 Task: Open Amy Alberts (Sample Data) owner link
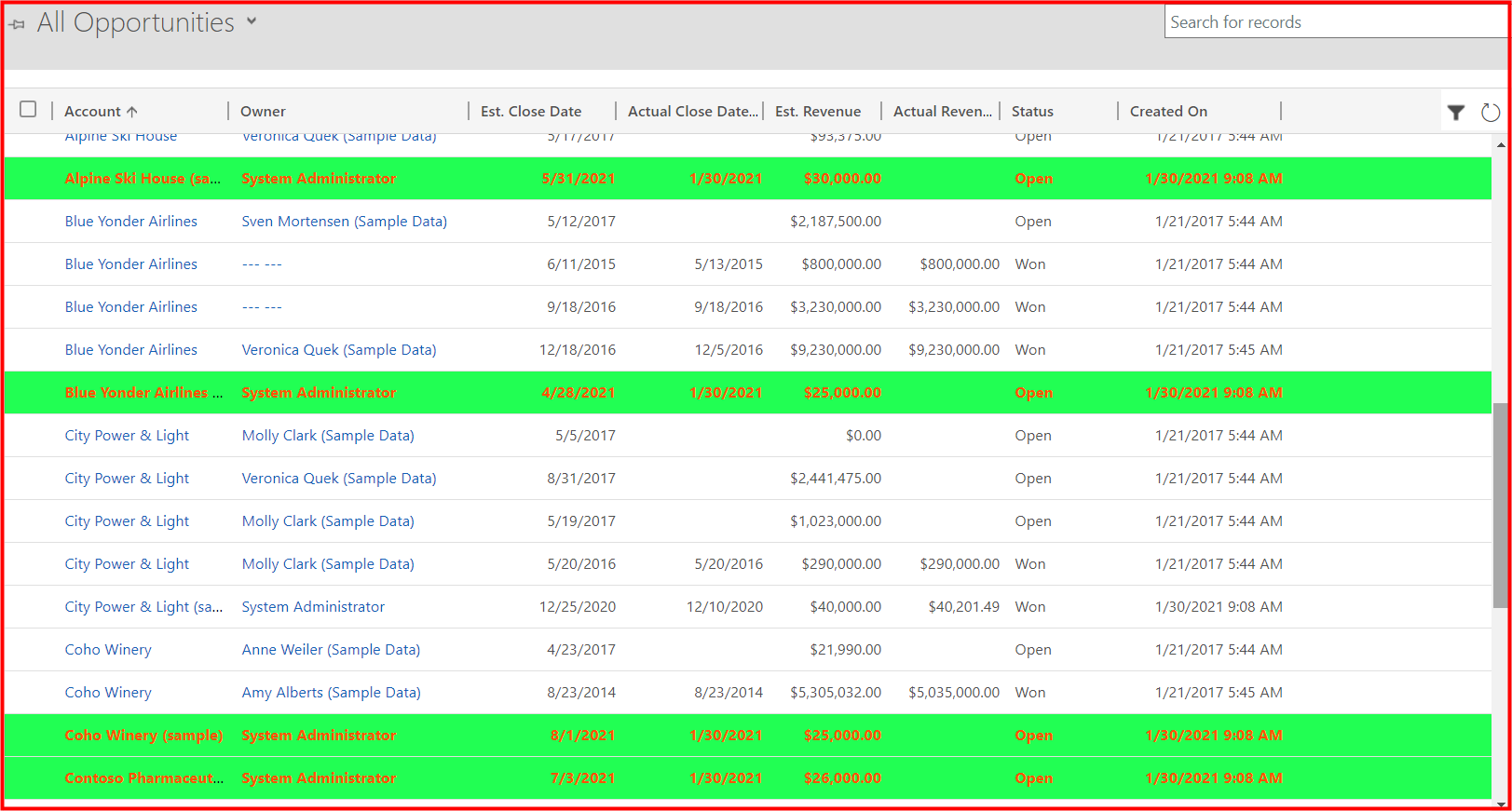332,692
